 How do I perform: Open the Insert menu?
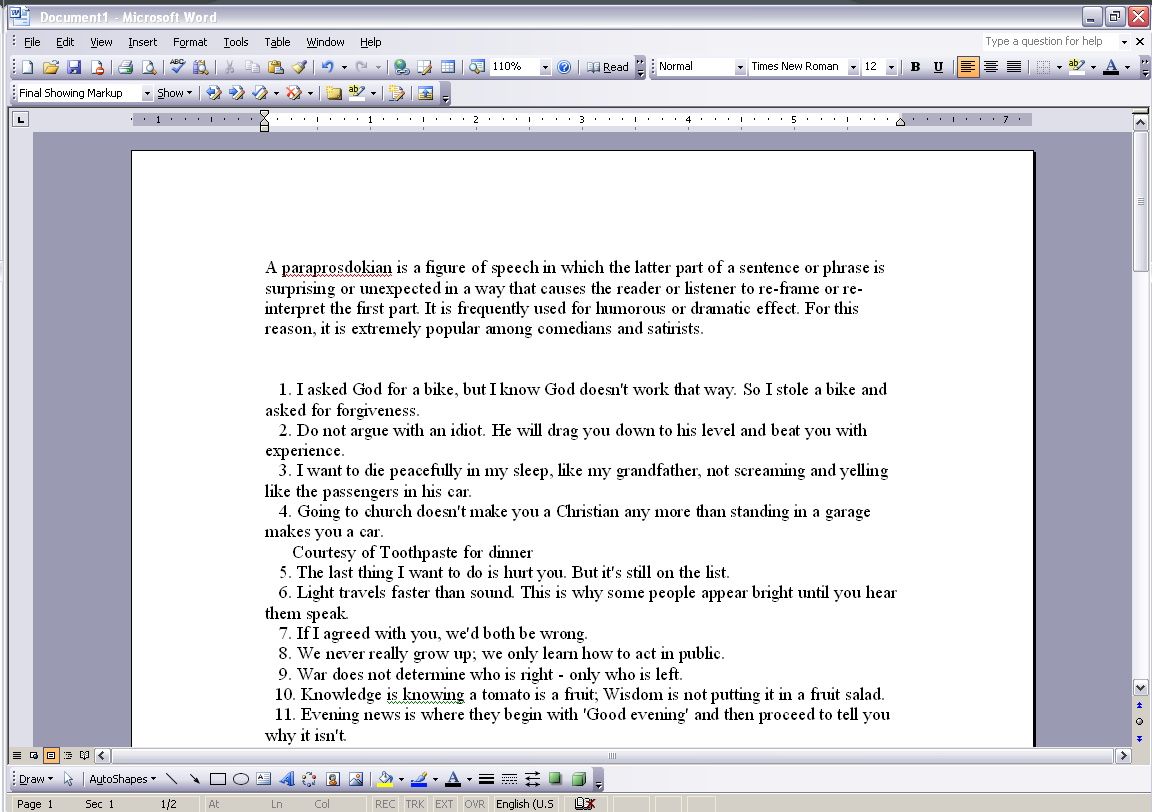click(x=142, y=42)
